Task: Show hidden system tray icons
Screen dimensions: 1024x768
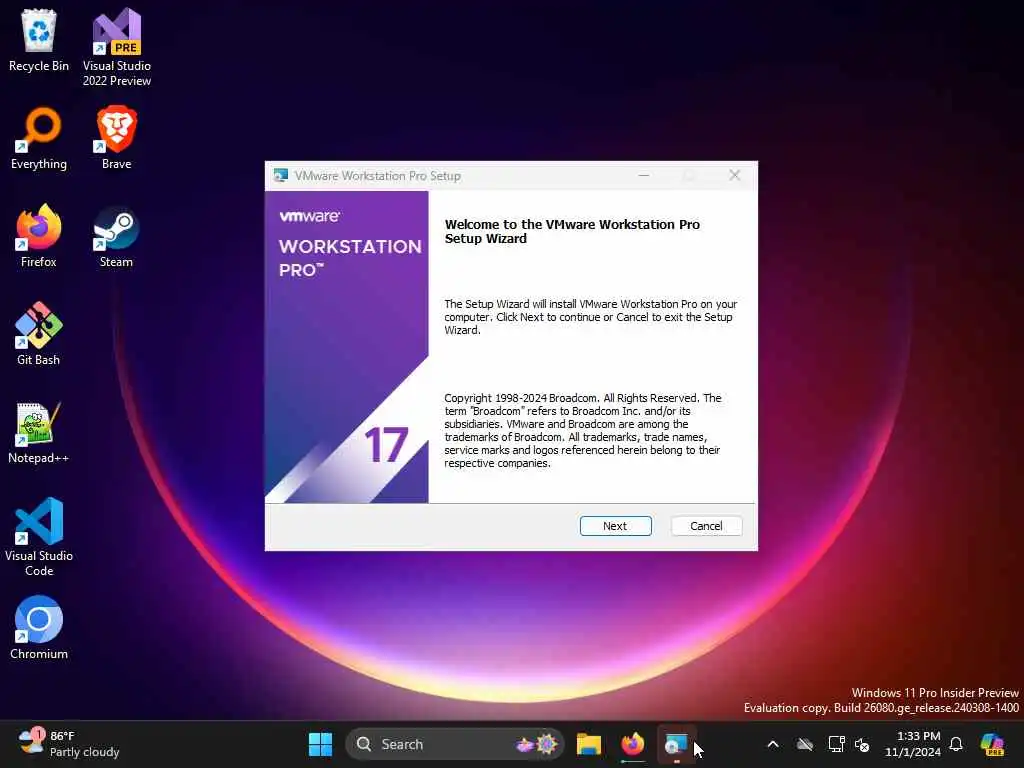Action: 773,744
